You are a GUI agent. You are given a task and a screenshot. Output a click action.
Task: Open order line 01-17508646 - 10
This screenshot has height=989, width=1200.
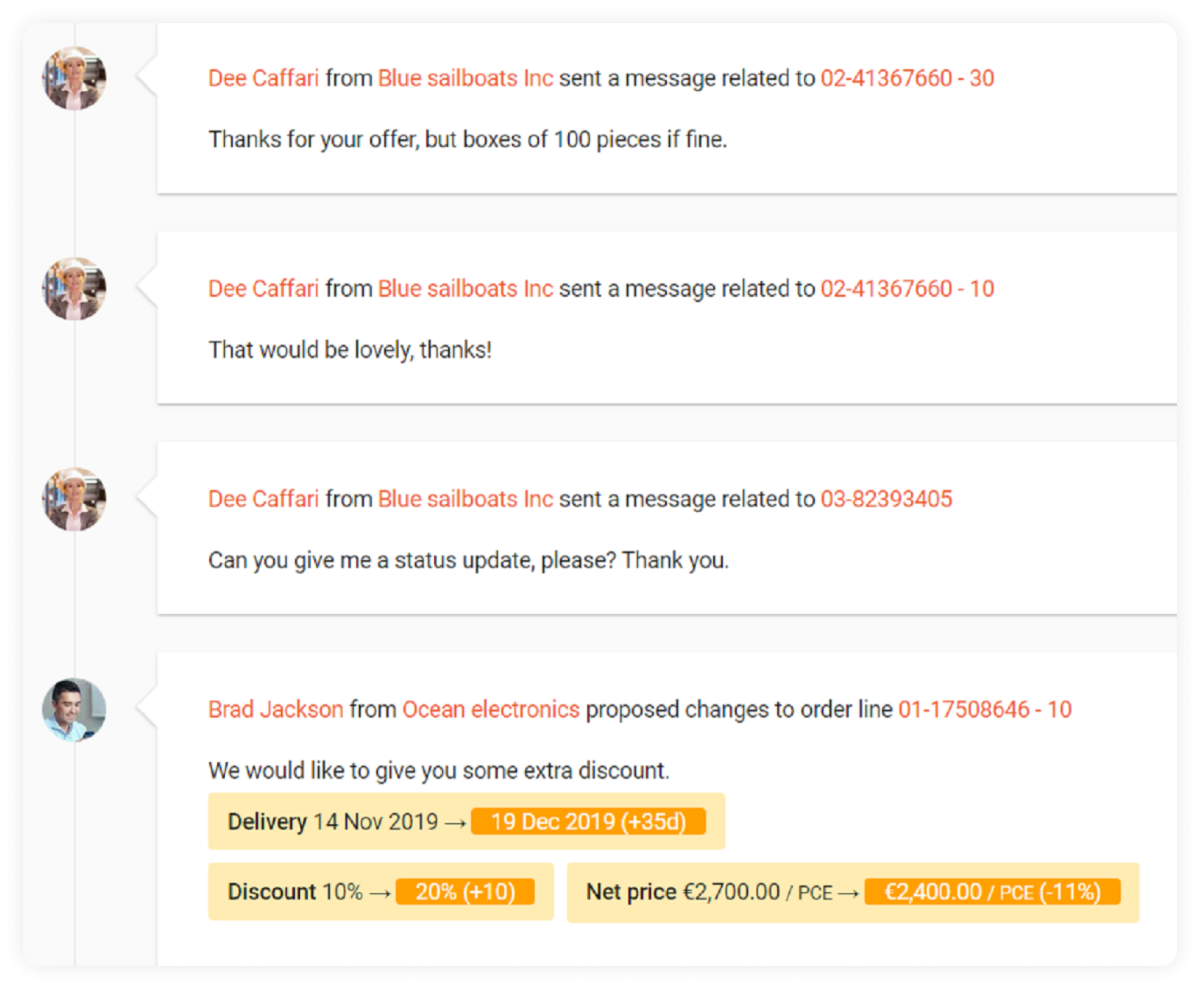[x=984, y=710]
